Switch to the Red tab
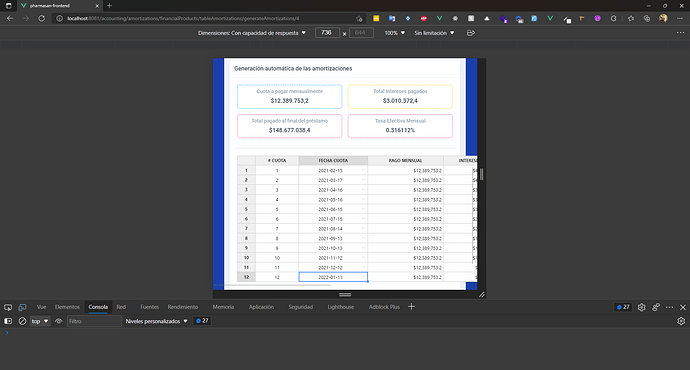The height and width of the screenshot is (370, 690). tap(121, 307)
